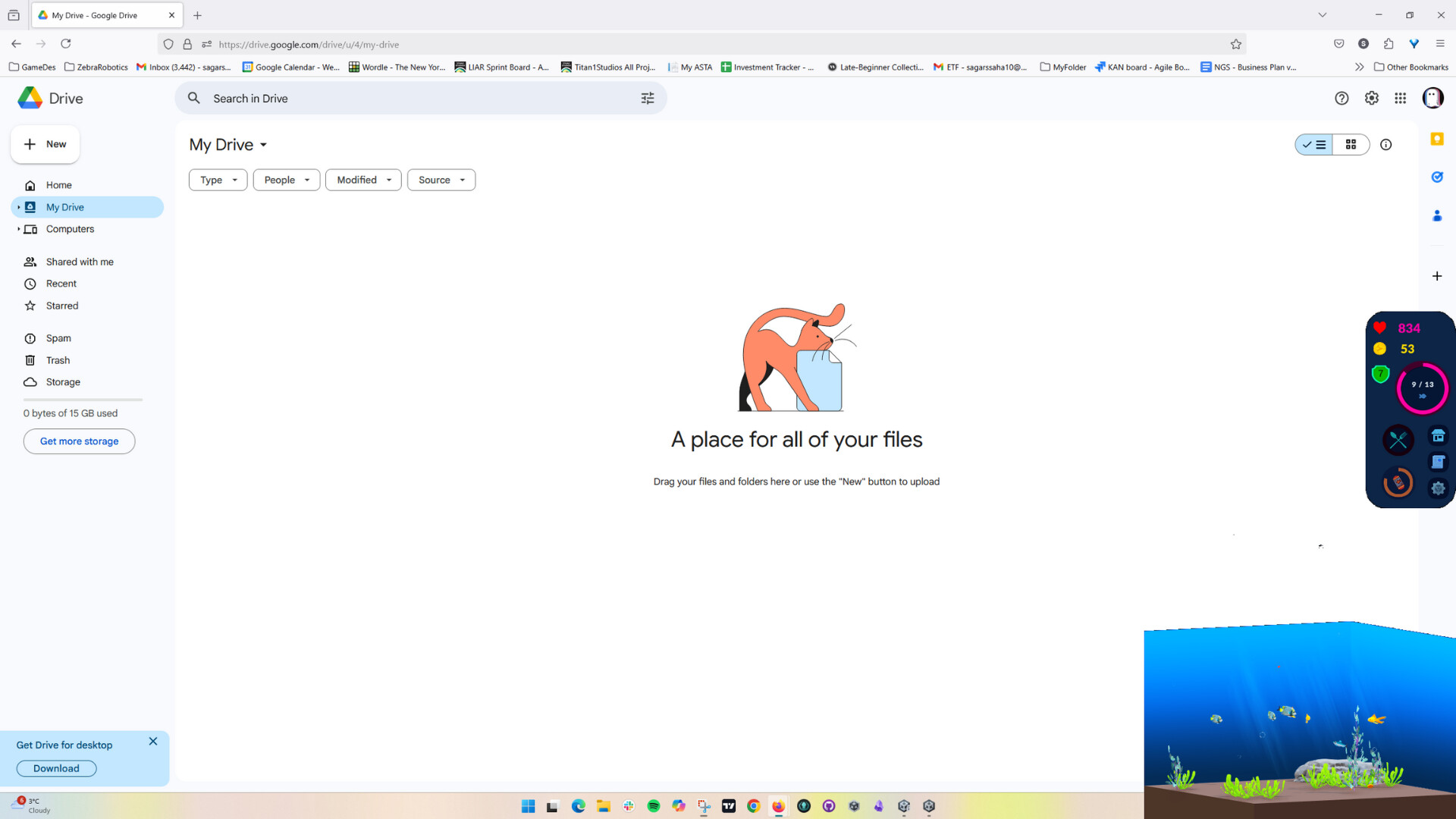
Task: Open the Google Keep side panel
Action: point(1438,139)
